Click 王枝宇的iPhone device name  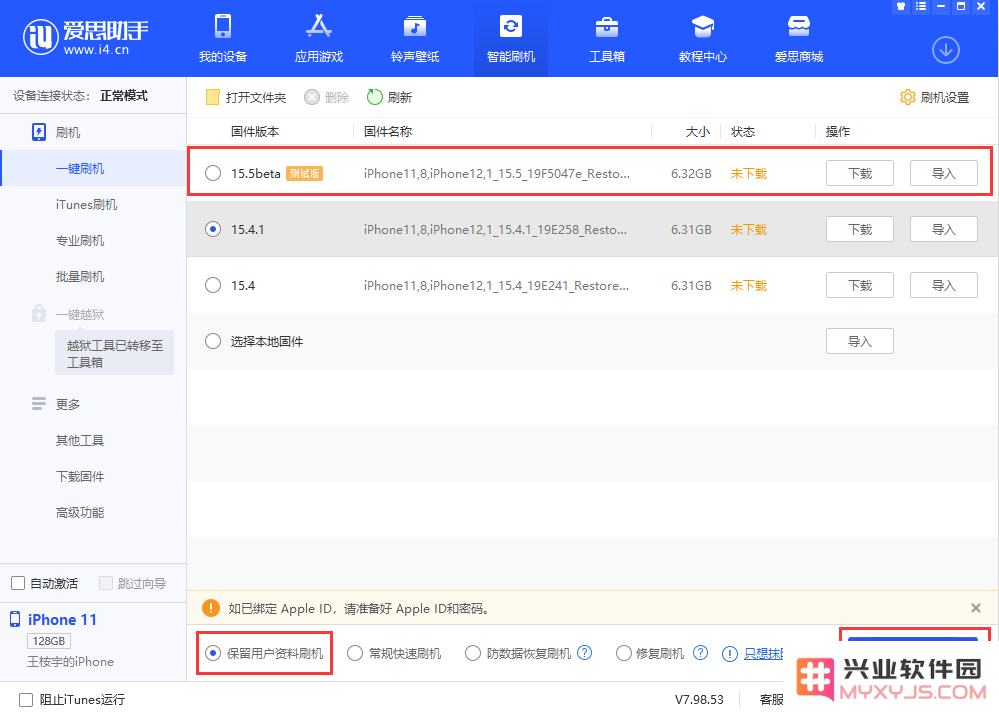tap(70, 661)
